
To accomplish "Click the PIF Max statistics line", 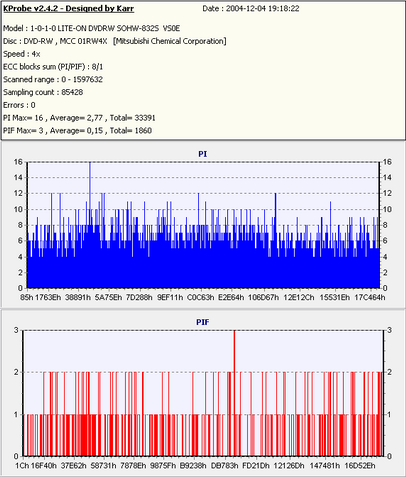I will pyautogui.click(x=77, y=131).
